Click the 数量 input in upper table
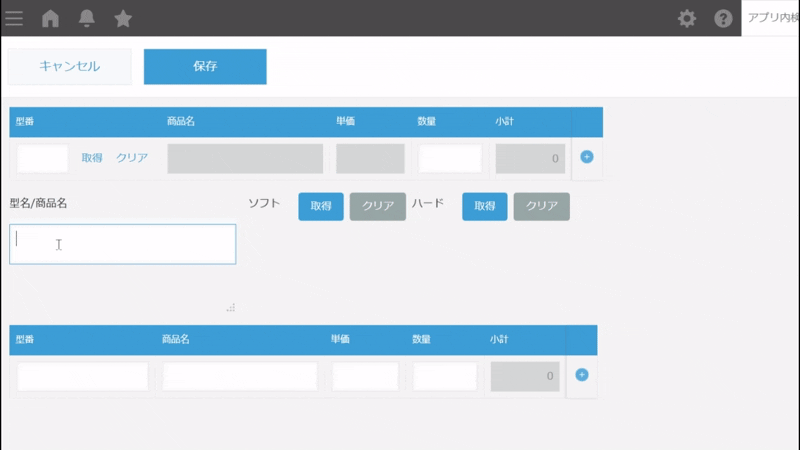 click(450, 158)
